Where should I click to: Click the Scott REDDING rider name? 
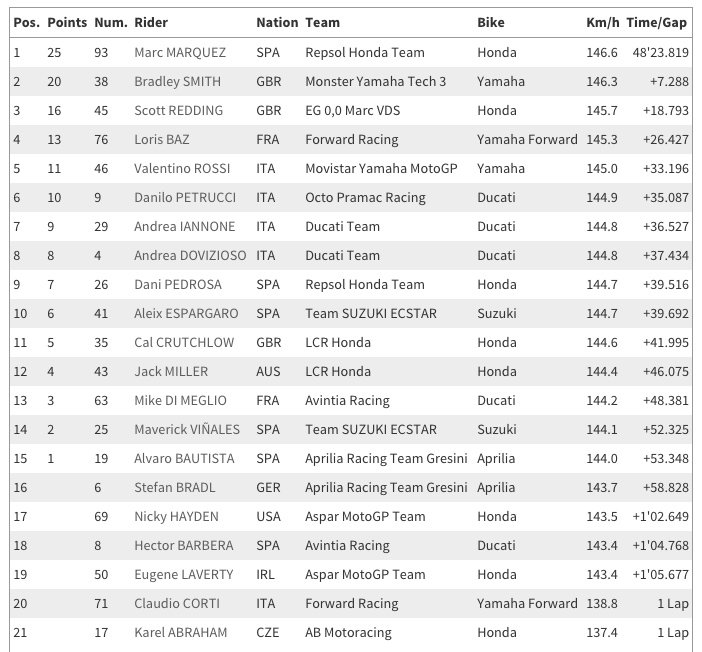point(179,111)
